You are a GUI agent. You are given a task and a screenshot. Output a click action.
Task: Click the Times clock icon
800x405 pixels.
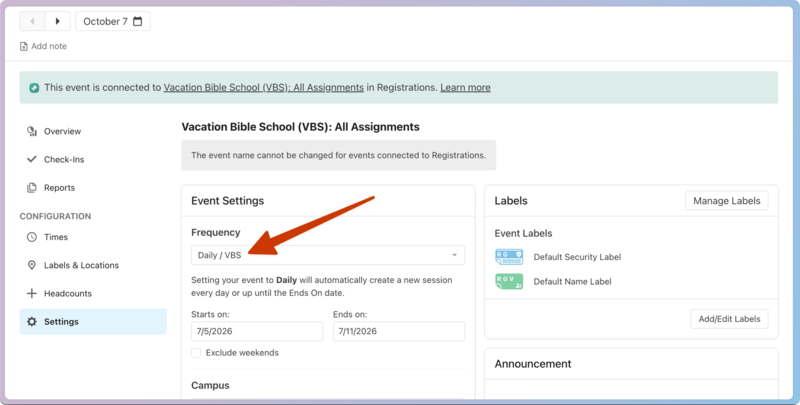click(x=32, y=237)
